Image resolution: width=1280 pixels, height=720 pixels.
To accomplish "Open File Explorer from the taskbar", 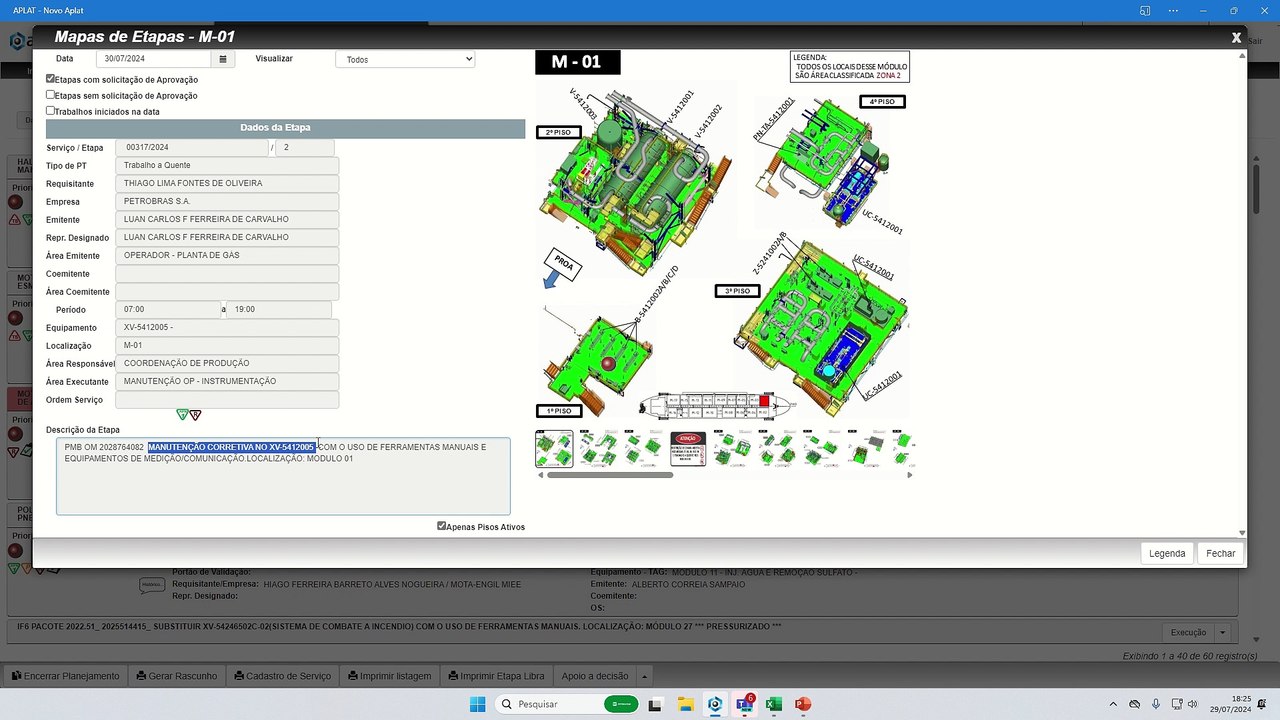I will 685,704.
